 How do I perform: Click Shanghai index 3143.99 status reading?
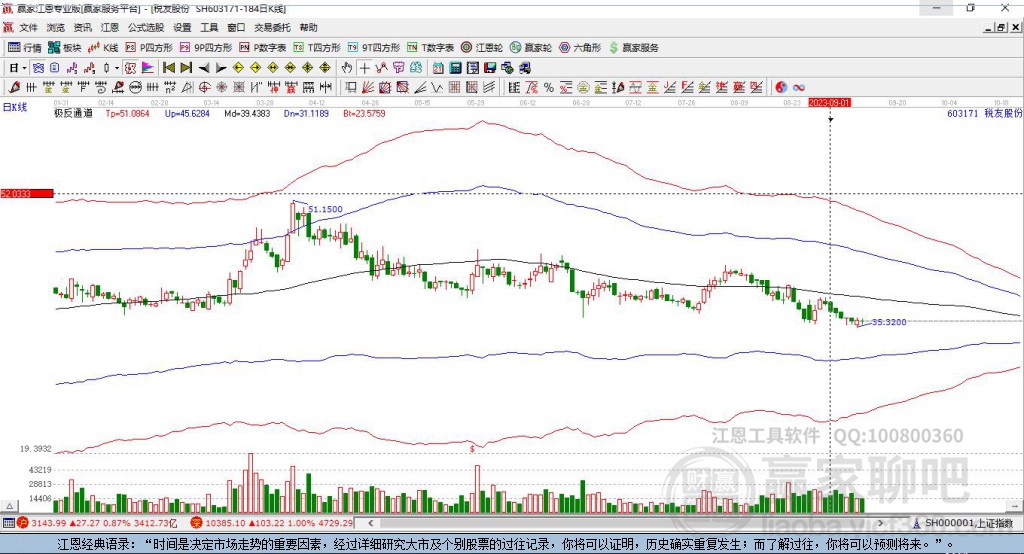[48, 523]
